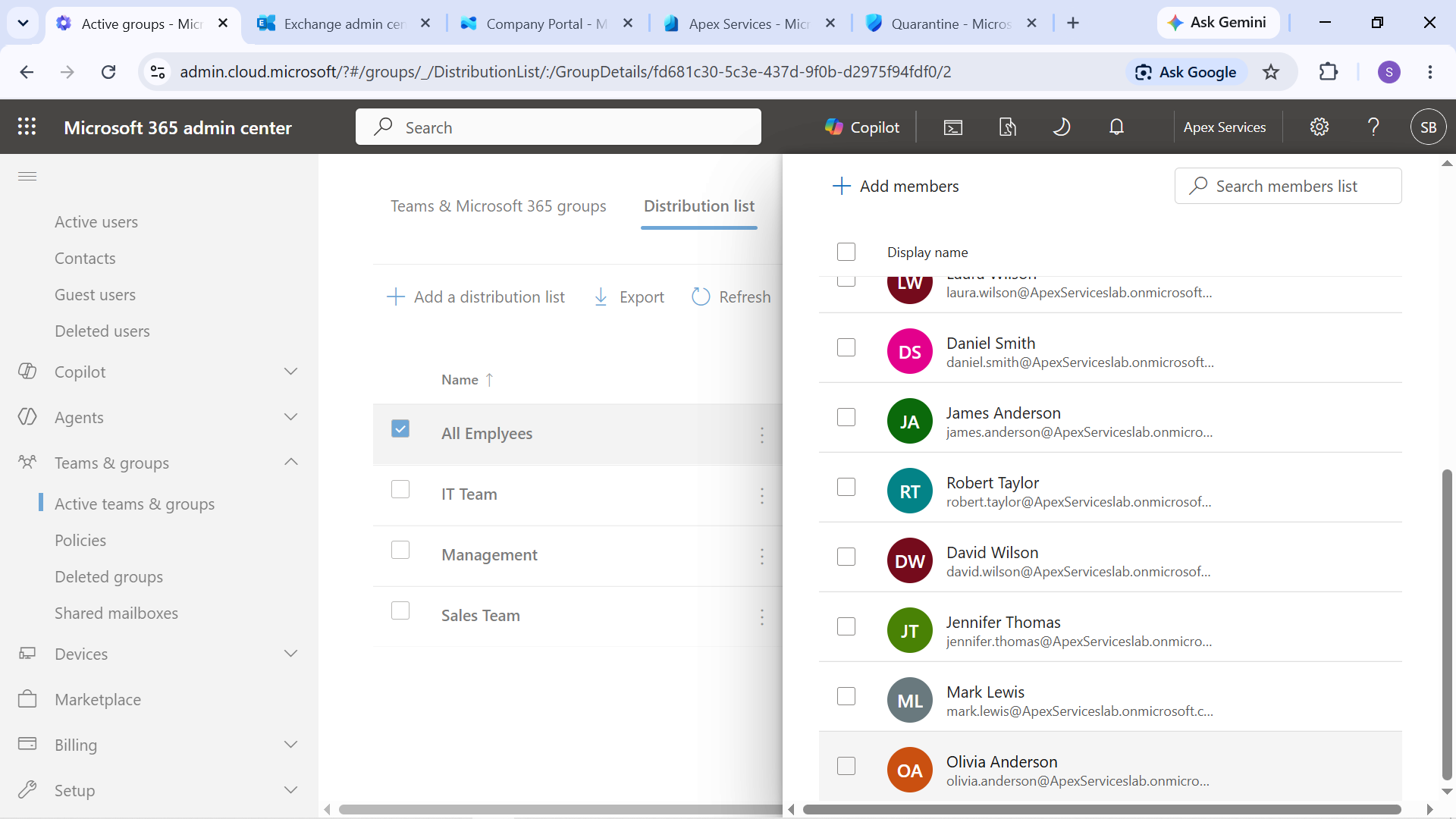
Task: Open the Chrome three-dot menu
Action: click(x=1430, y=72)
